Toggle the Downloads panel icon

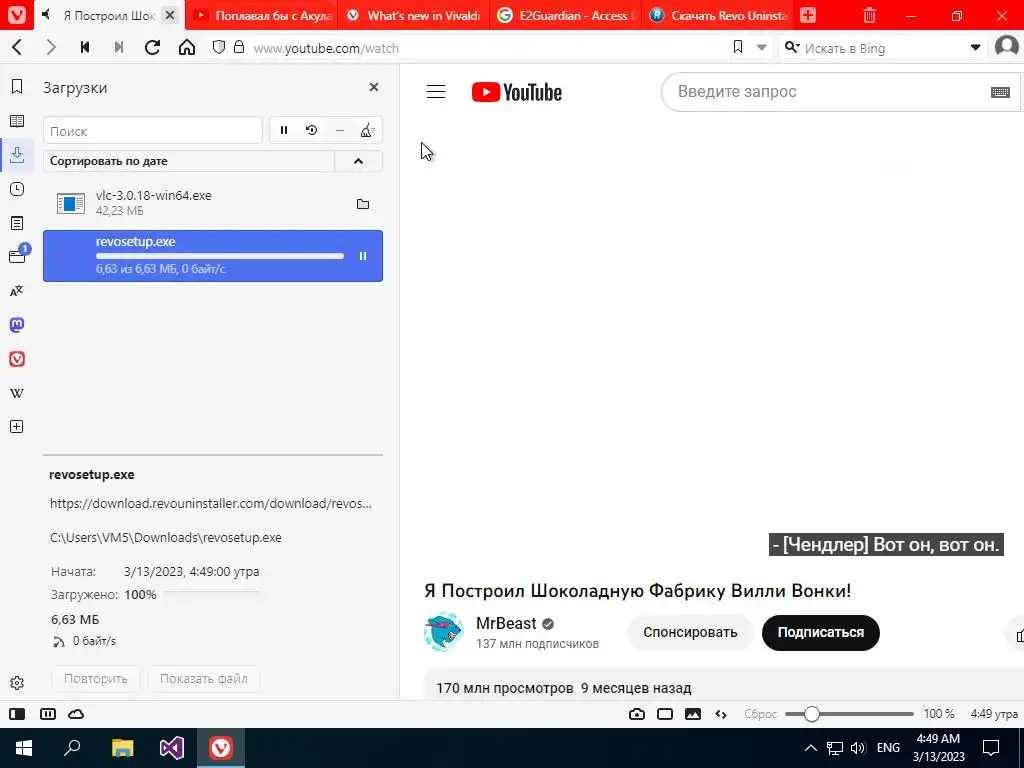(17, 155)
